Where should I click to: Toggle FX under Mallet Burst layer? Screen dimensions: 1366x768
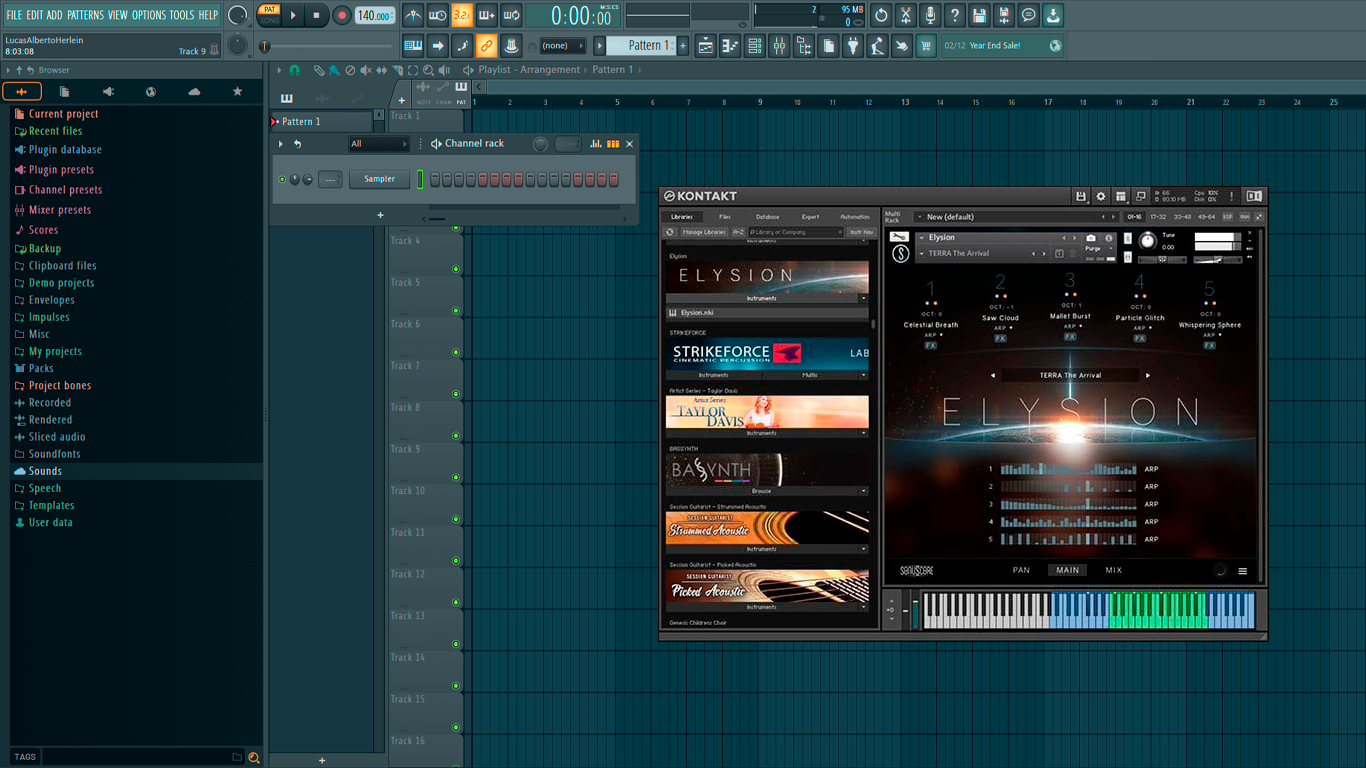pos(1070,337)
